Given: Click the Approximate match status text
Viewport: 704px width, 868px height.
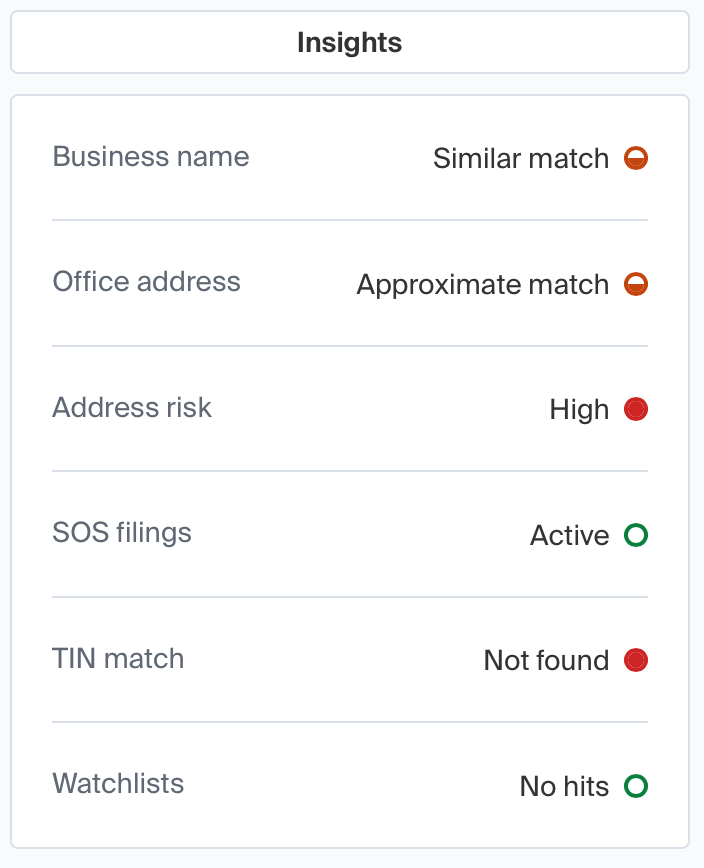Looking at the screenshot, I should (x=481, y=285).
